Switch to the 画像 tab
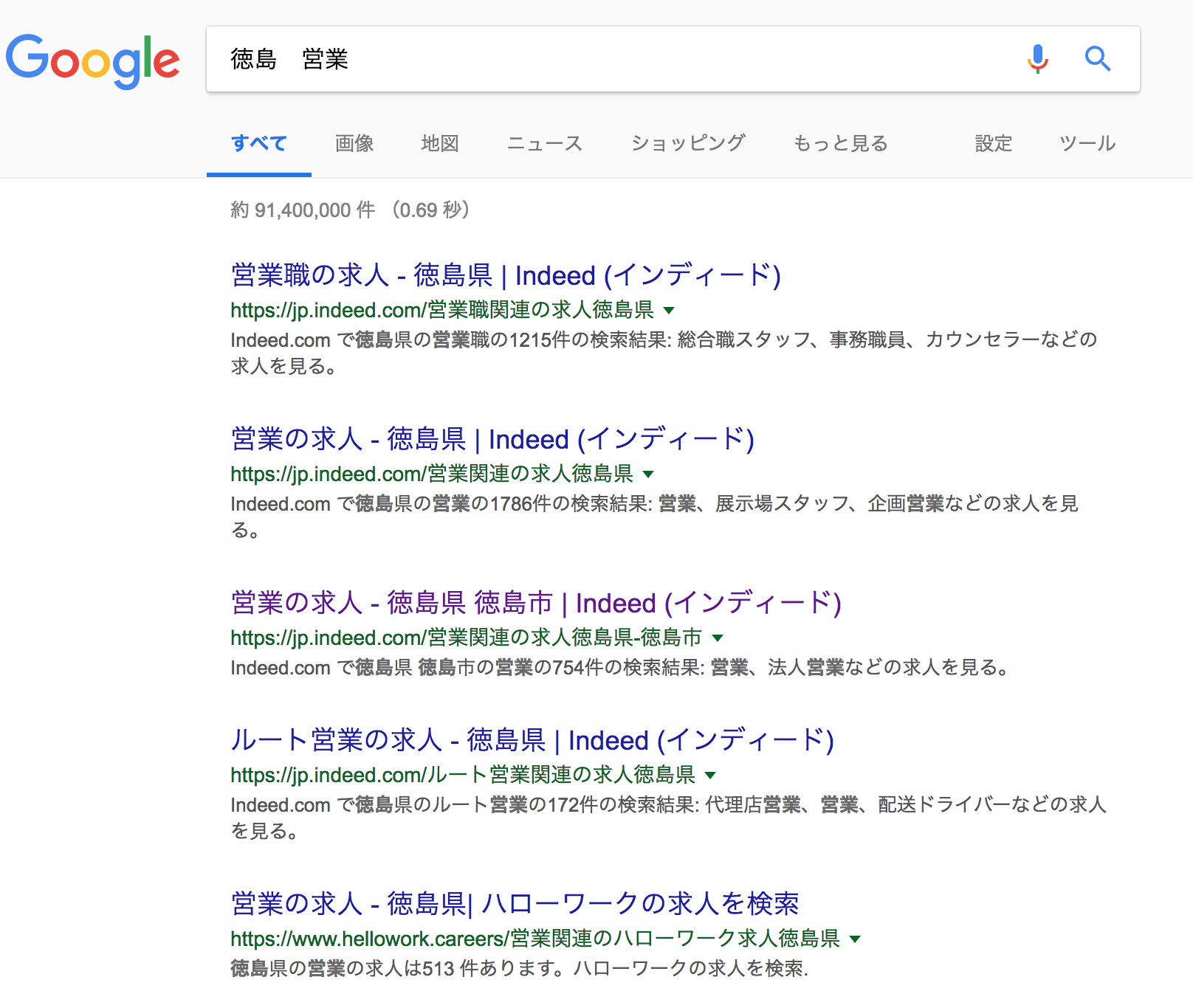 354,143
